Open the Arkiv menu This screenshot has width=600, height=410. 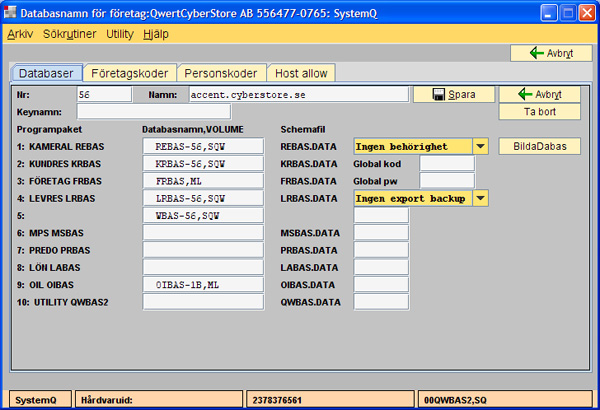click(20, 33)
